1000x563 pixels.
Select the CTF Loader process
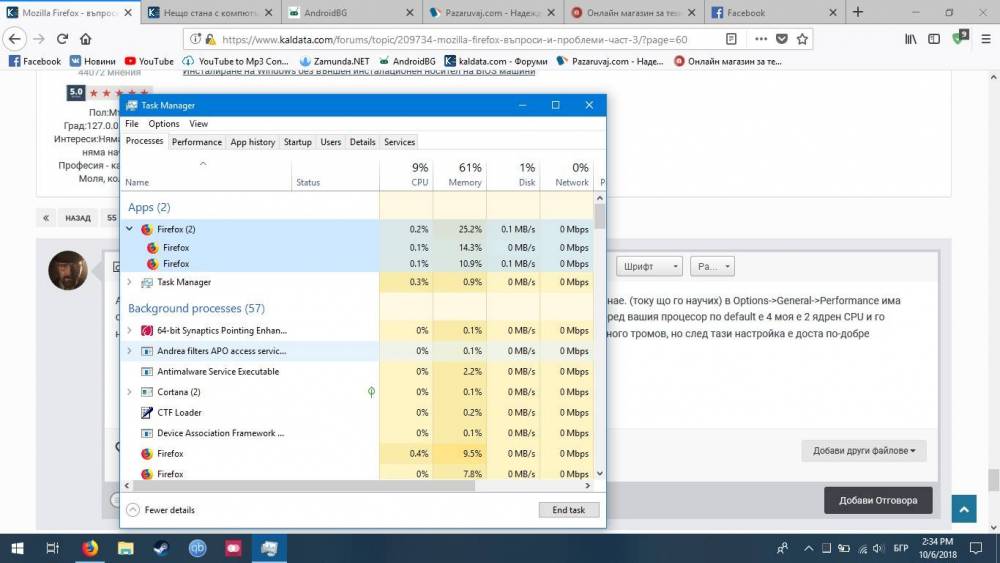[x=357, y=413]
